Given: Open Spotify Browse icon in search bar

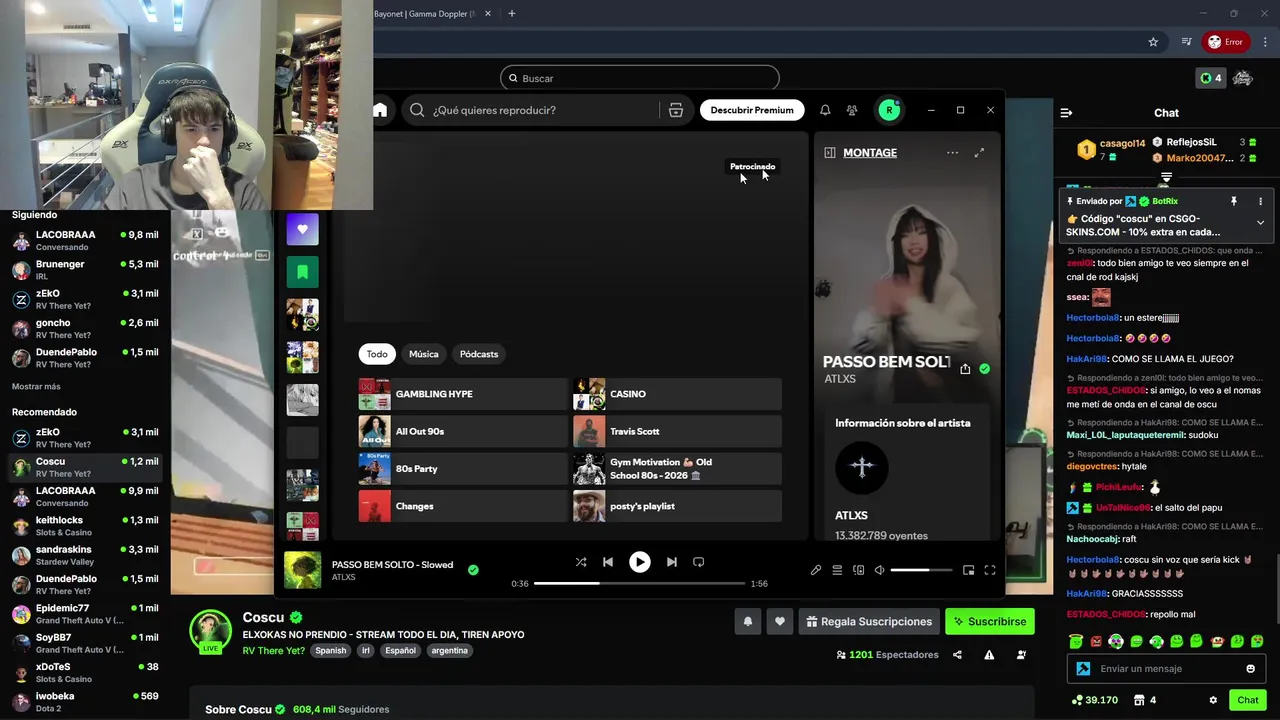Looking at the screenshot, I should point(676,110).
